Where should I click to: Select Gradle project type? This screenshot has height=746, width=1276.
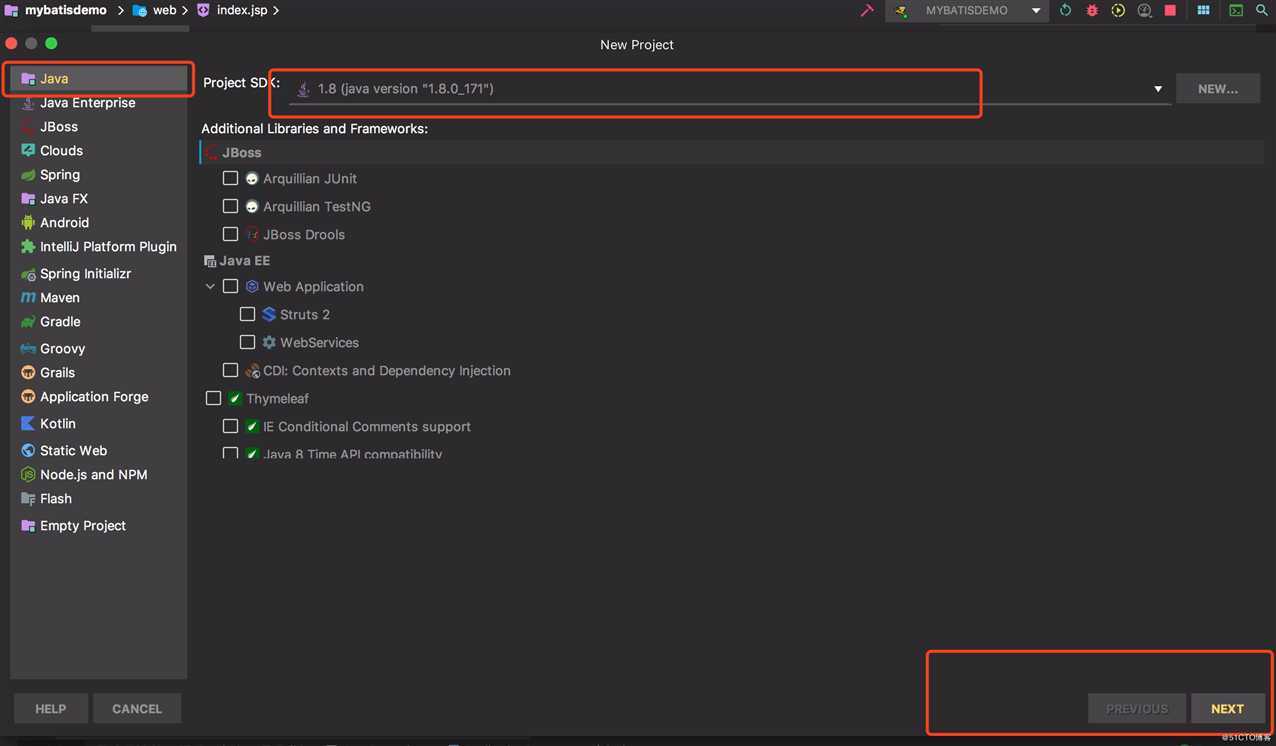pyautogui.click(x=98, y=321)
